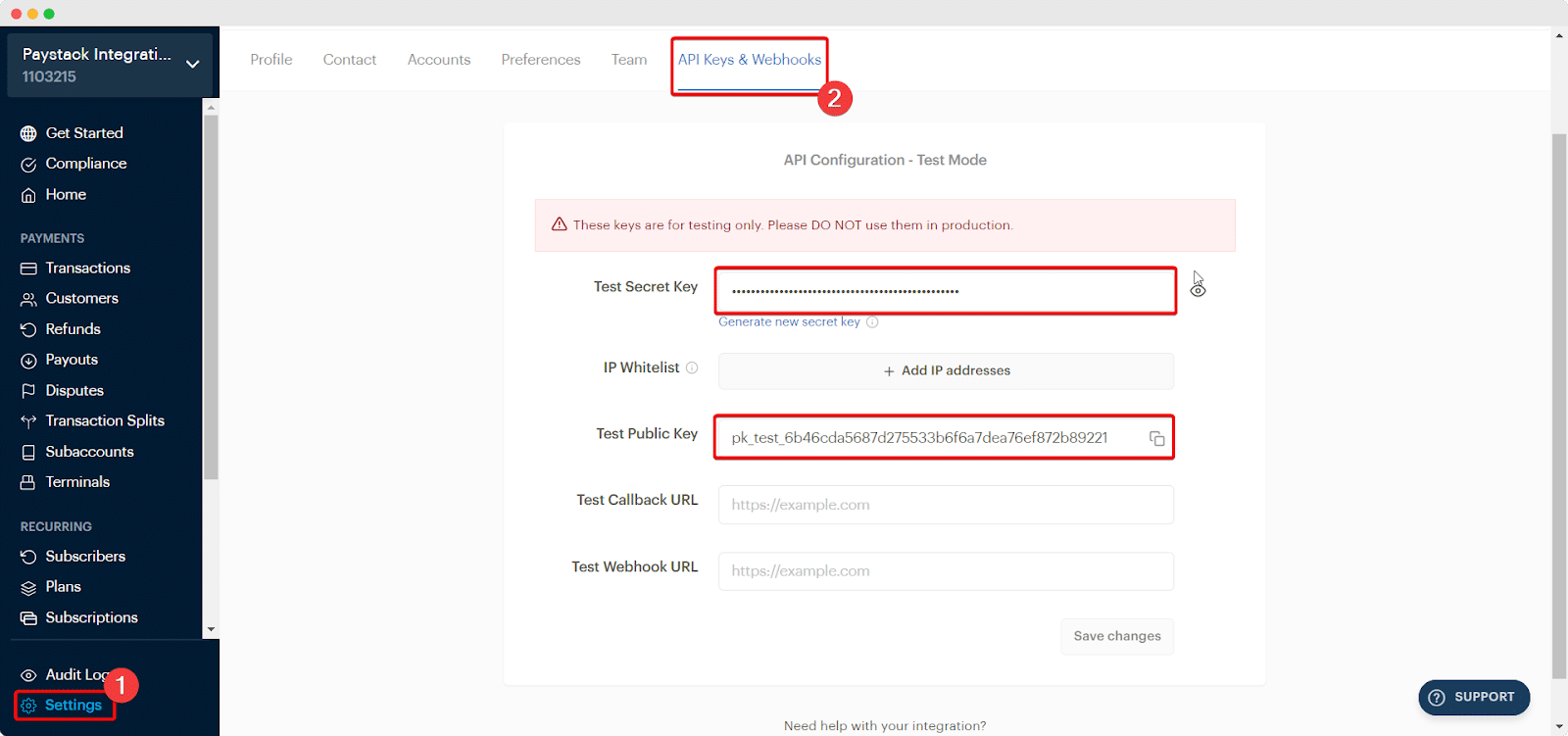Click the Test Webhook URL field
The width and height of the screenshot is (1568, 736).
point(946,571)
